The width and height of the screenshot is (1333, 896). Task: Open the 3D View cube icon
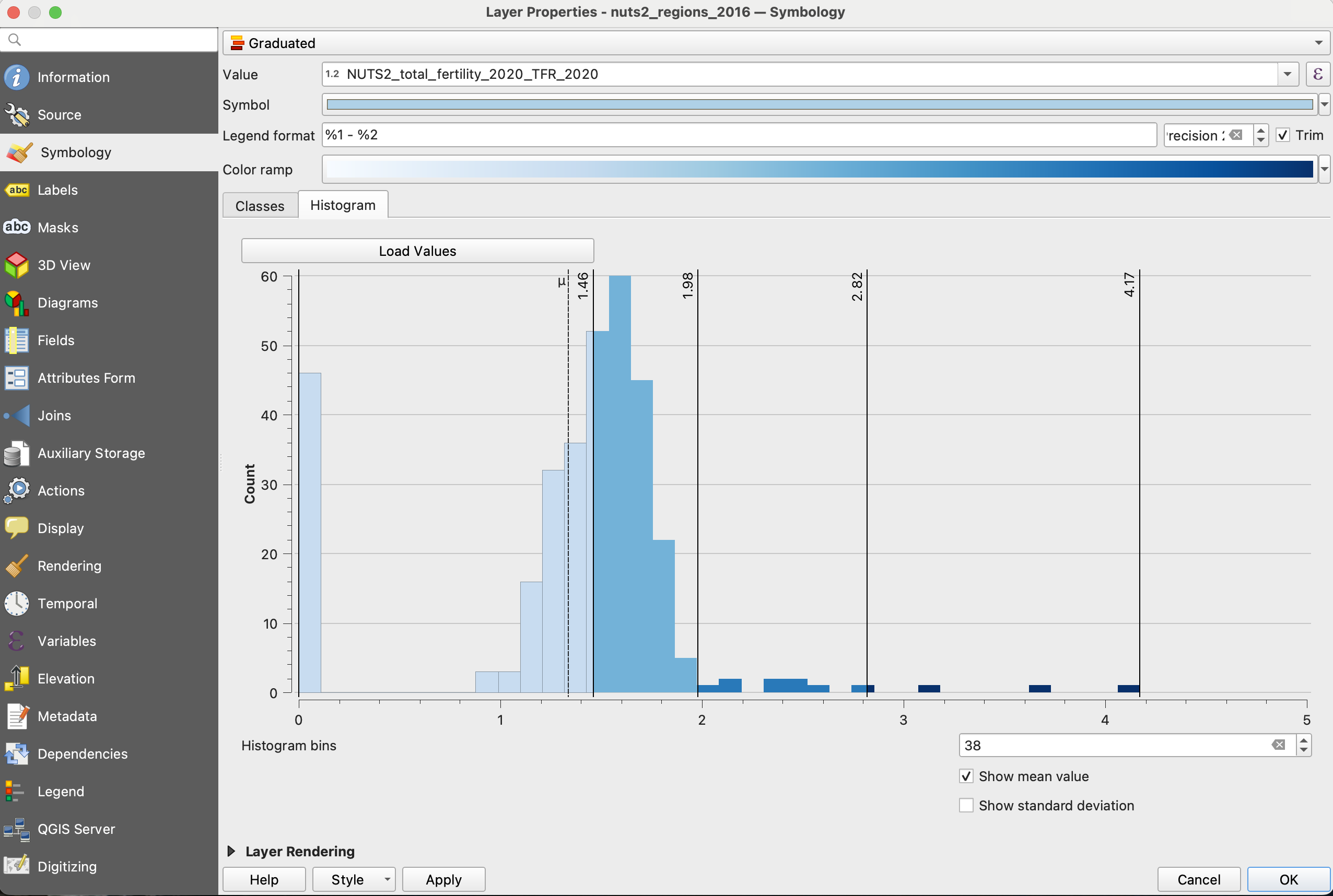click(17, 265)
